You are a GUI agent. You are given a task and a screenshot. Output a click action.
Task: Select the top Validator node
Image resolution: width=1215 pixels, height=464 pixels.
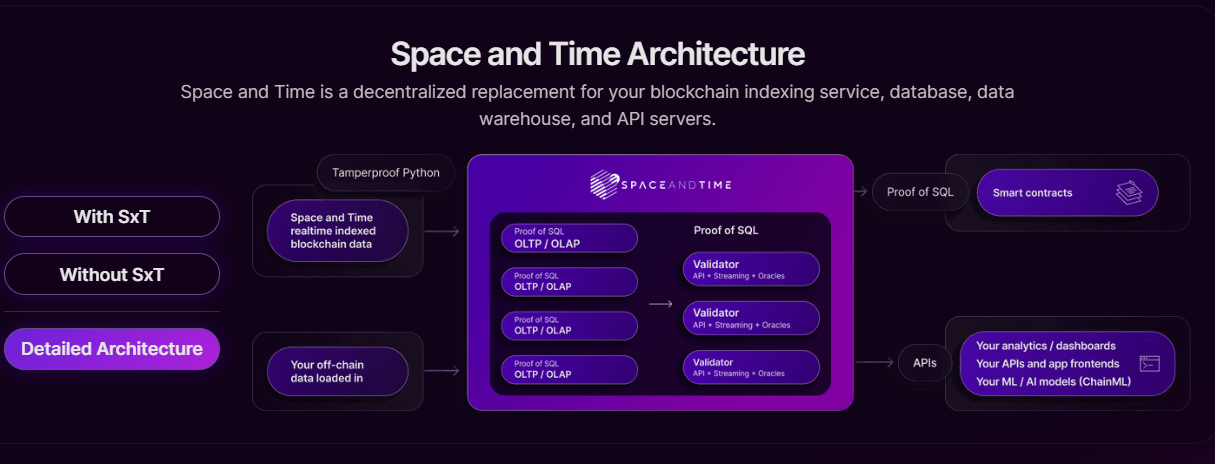tap(751, 269)
